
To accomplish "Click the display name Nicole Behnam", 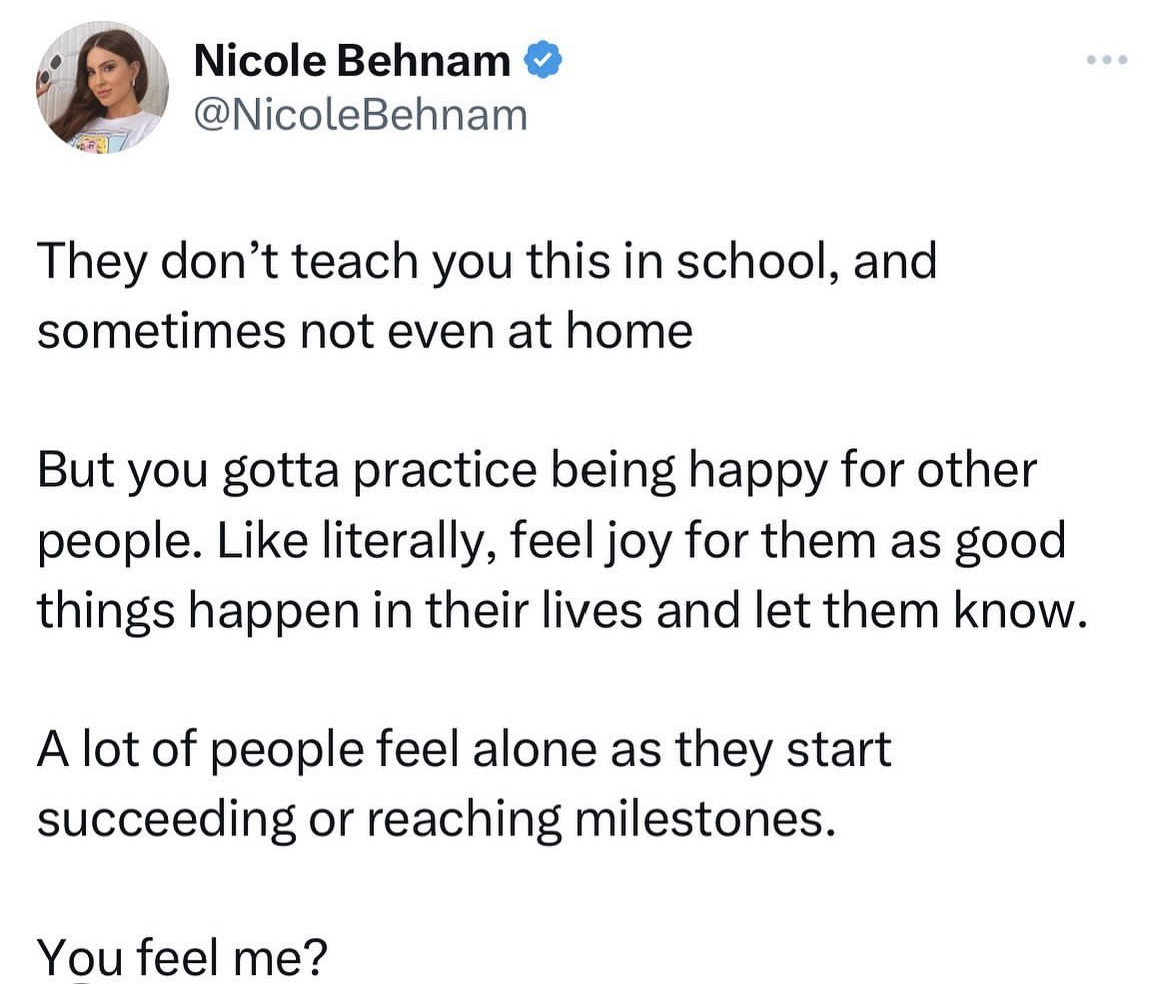I will [352, 62].
